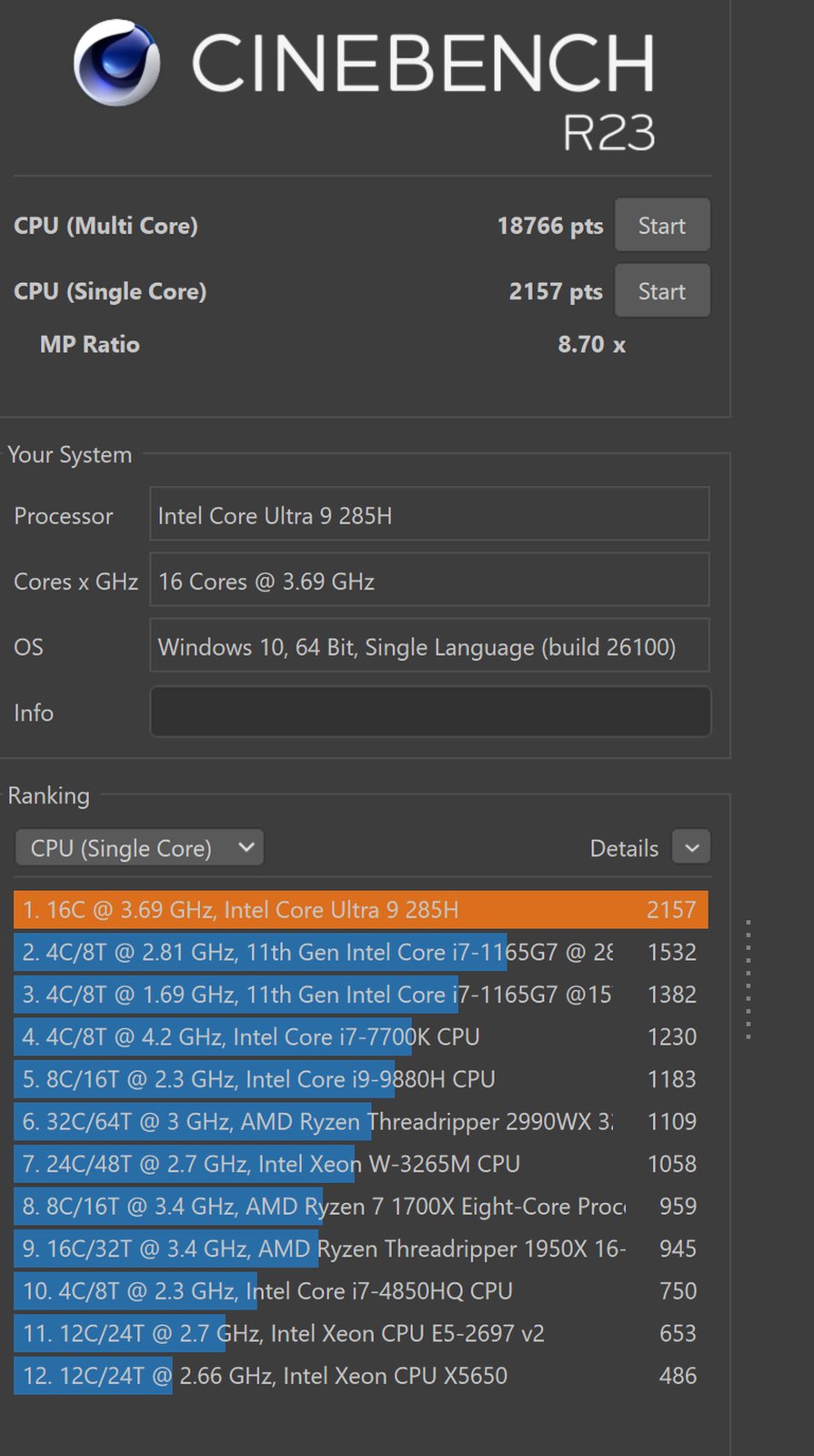This screenshot has height=1456, width=814.
Task: Select ranking row 4 Intel Core i7-7700K
Action: (x=360, y=1036)
